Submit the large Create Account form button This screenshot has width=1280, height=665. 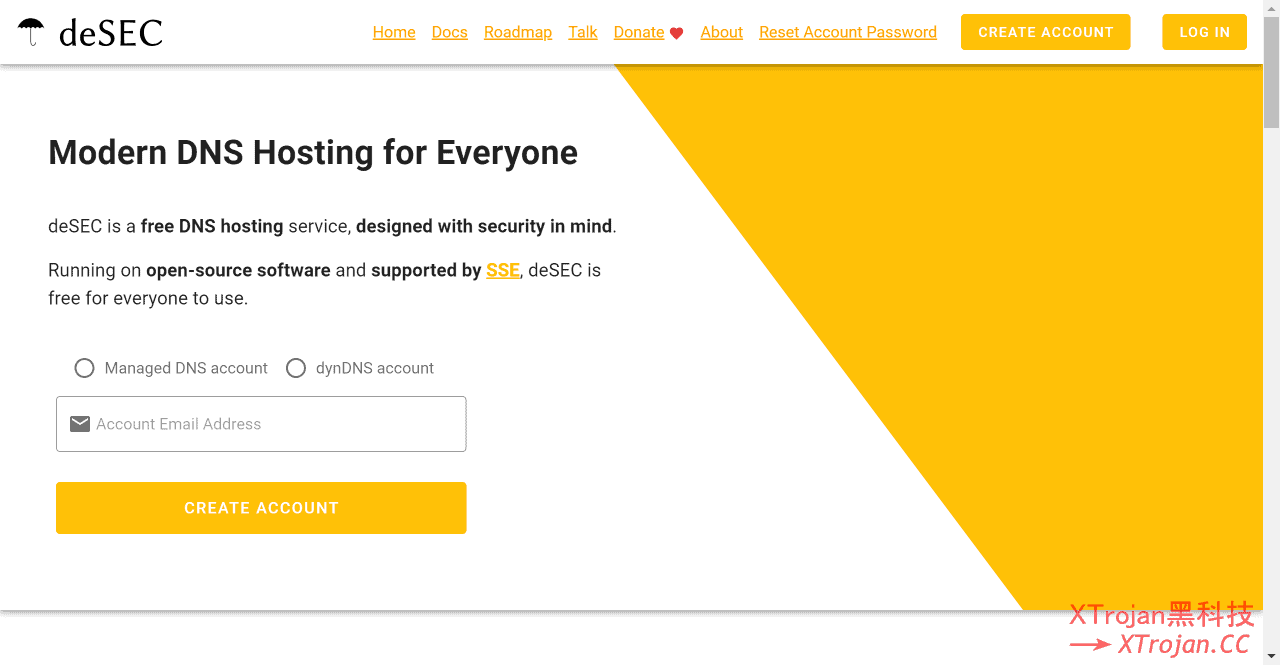click(261, 508)
